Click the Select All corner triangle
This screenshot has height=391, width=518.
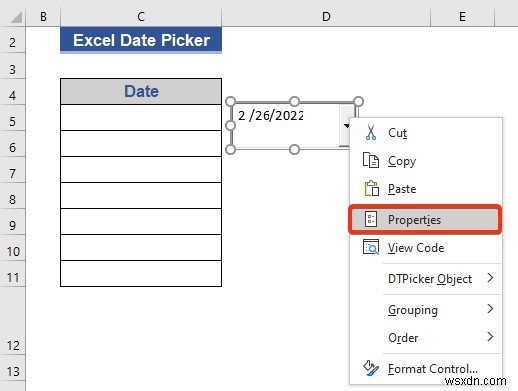16,17
